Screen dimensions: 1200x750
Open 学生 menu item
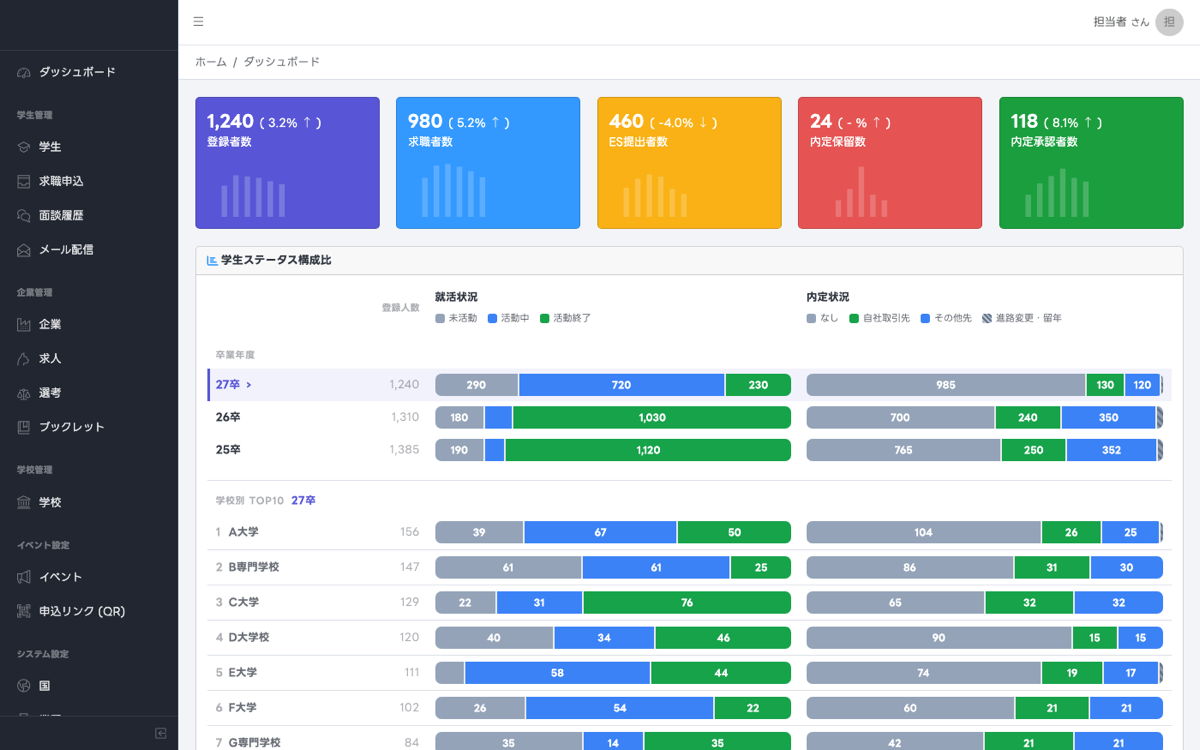point(89,147)
